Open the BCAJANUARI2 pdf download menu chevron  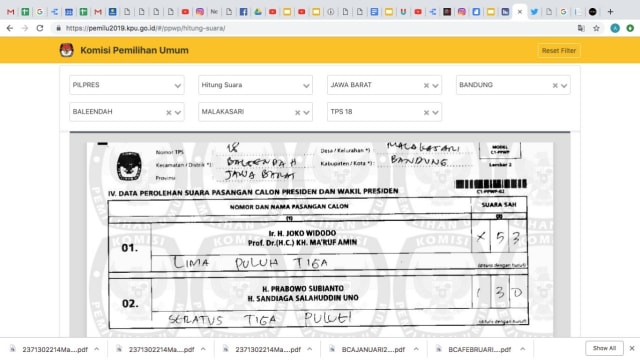click(x=416, y=349)
